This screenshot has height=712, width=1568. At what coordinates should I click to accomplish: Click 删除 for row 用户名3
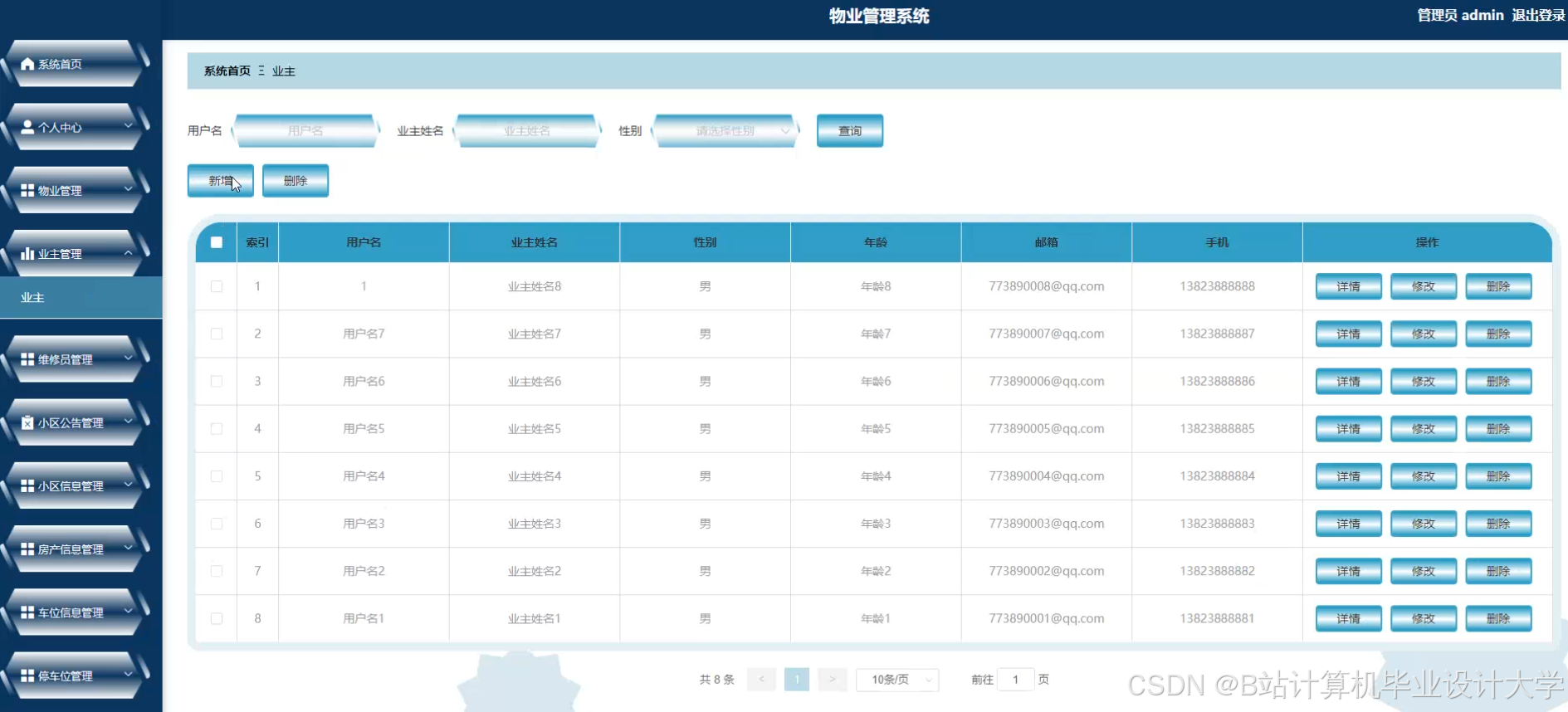tap(1498, 524)
